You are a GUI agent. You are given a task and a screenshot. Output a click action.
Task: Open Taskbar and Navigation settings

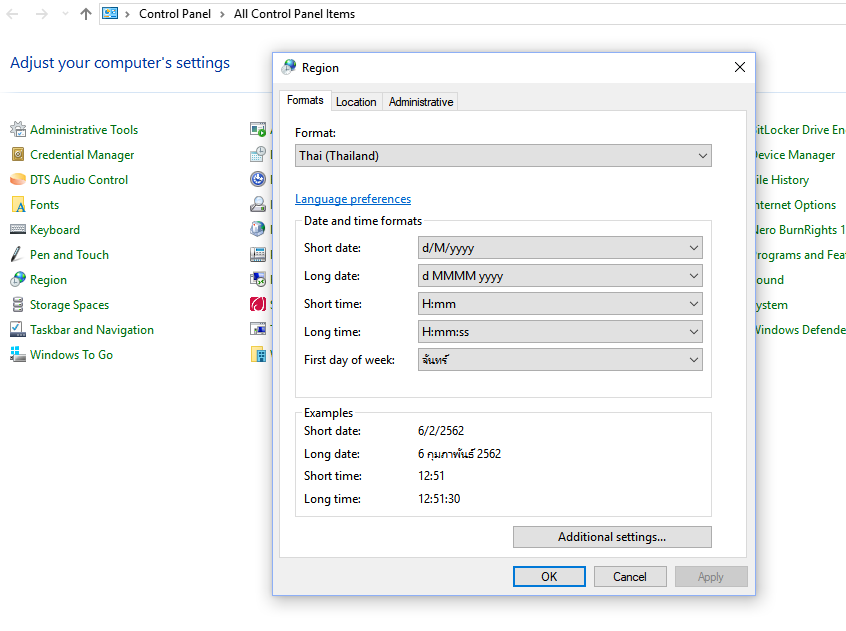click(91, 329)
